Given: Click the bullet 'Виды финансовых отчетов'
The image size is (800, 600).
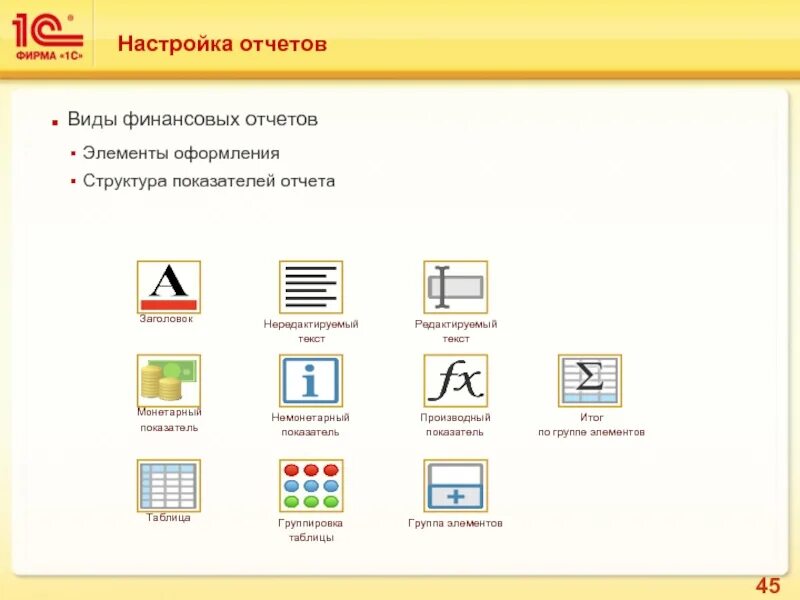Looking at the screenshot, I should coord(192,119).
